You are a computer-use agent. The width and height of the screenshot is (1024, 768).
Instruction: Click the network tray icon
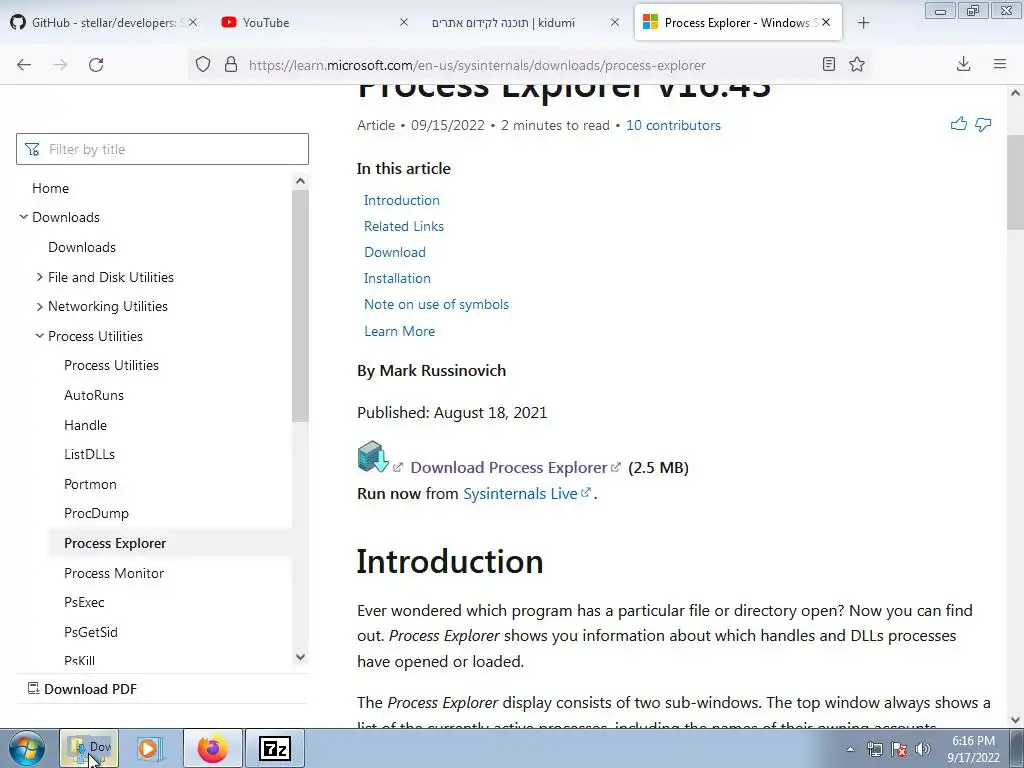pos(874,749)
